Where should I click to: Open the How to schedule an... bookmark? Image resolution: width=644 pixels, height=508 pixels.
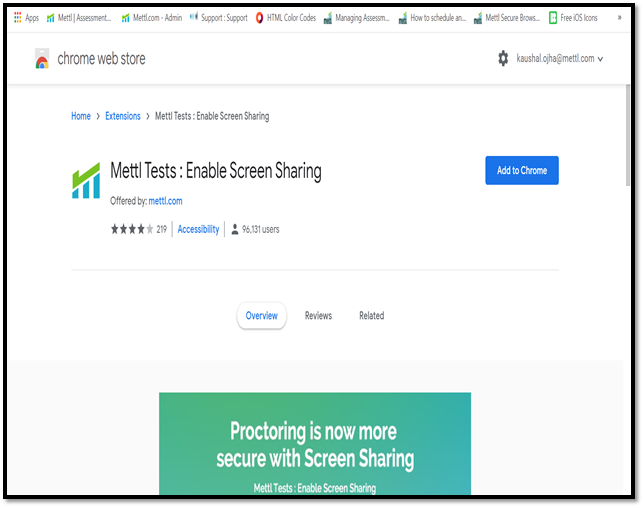coord(432,18)
